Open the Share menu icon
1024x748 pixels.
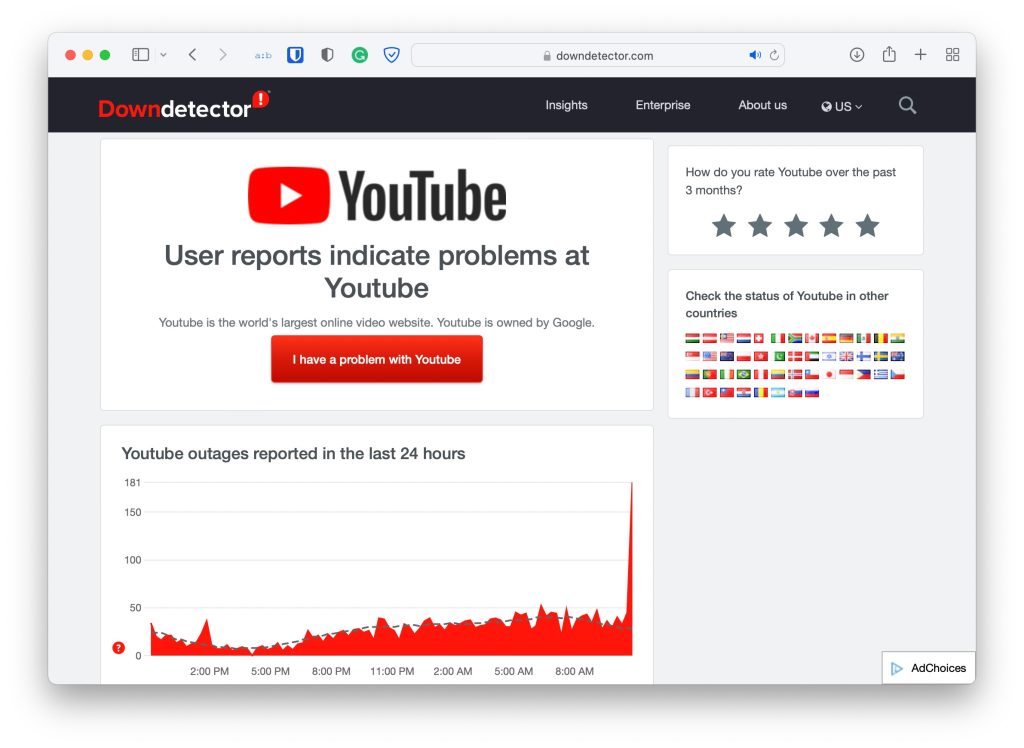click(889, 54)
